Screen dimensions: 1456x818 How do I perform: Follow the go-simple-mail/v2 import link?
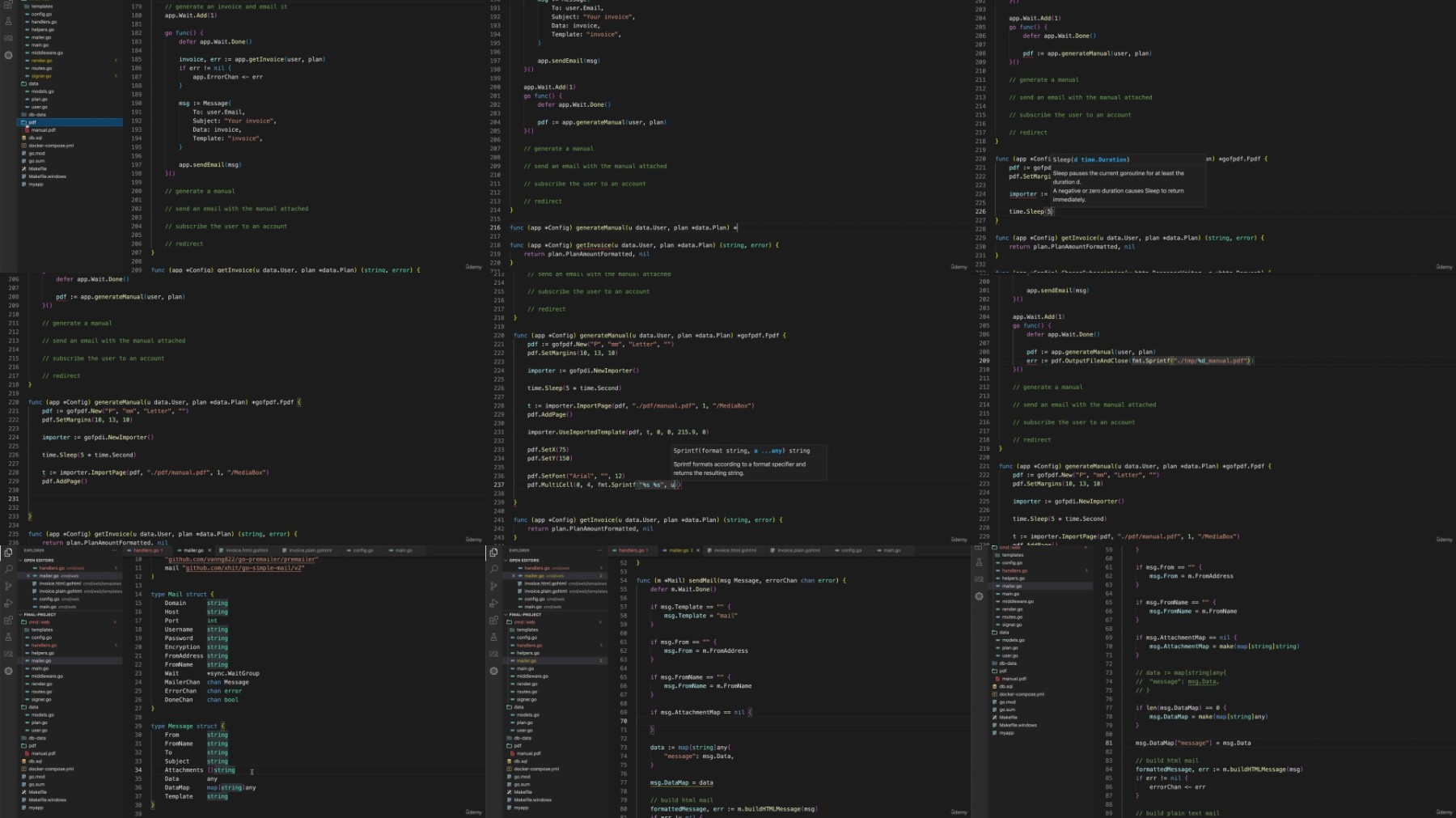click(243, 568)
